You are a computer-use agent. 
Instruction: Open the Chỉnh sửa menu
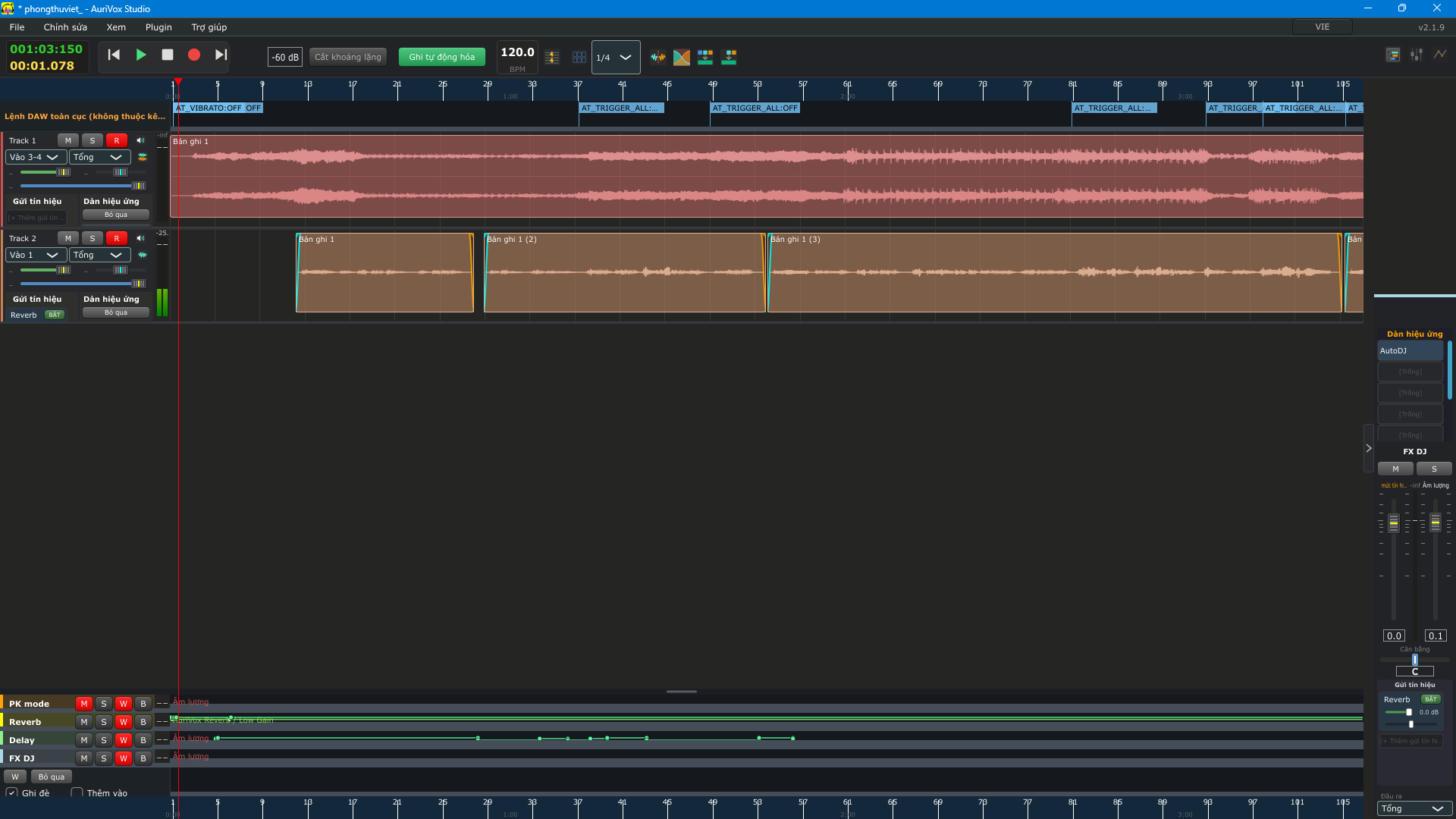(65, 27)
